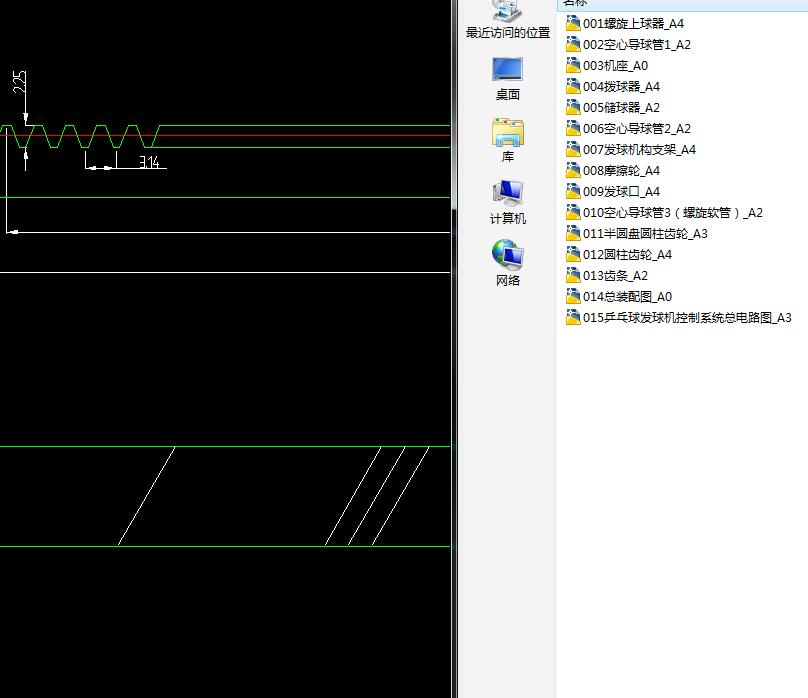Select the Computer (计算机) sidebar icon
The image size is (808, 698).
click(508, 202)
